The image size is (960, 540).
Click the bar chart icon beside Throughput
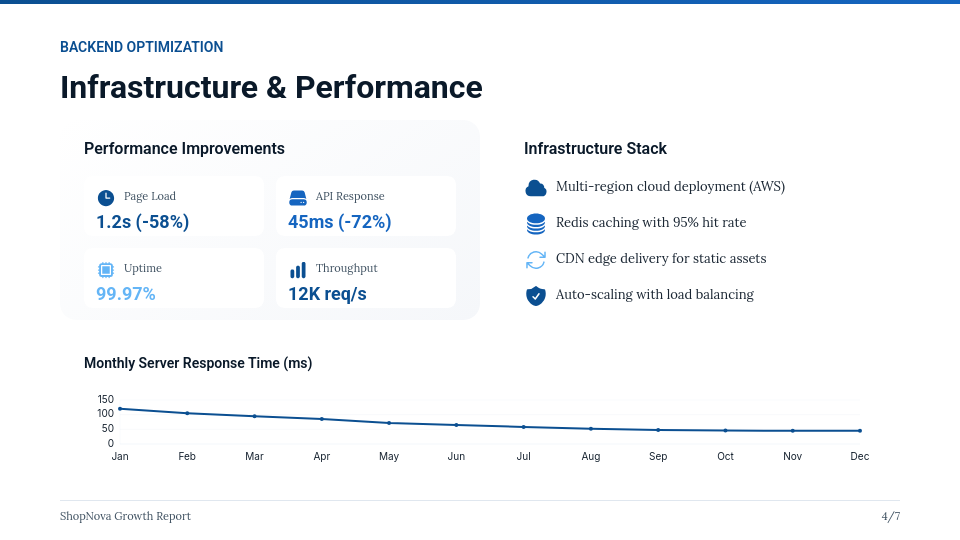(x=297, y=269)
